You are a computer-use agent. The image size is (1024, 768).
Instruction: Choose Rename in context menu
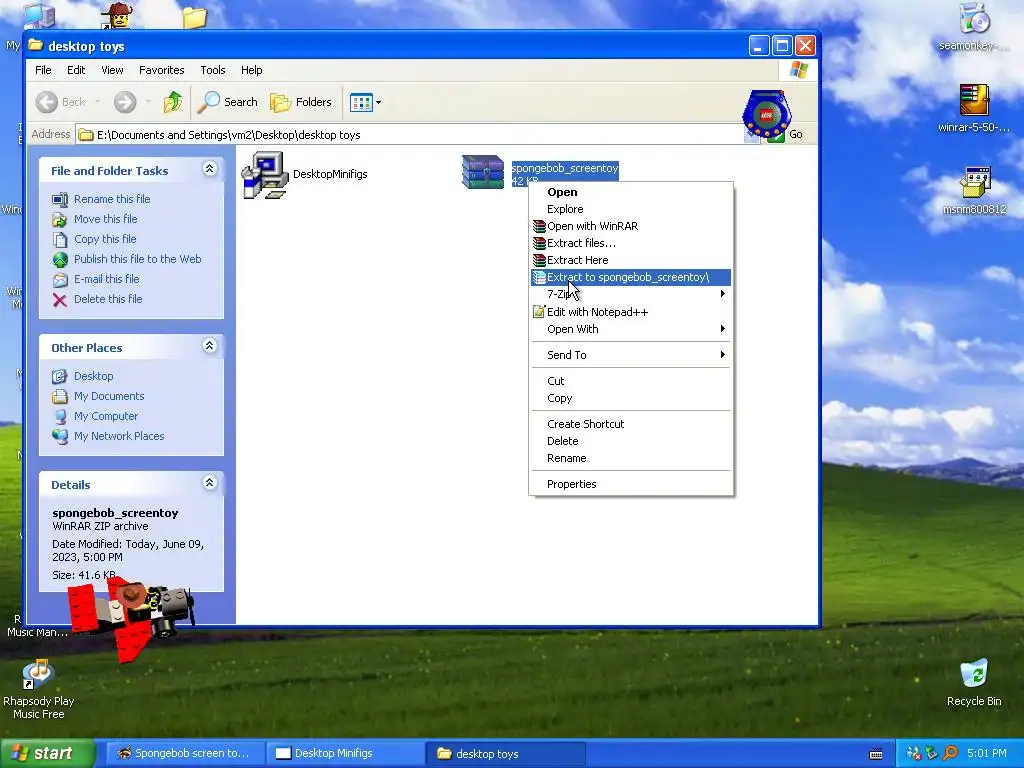[630, 458]
